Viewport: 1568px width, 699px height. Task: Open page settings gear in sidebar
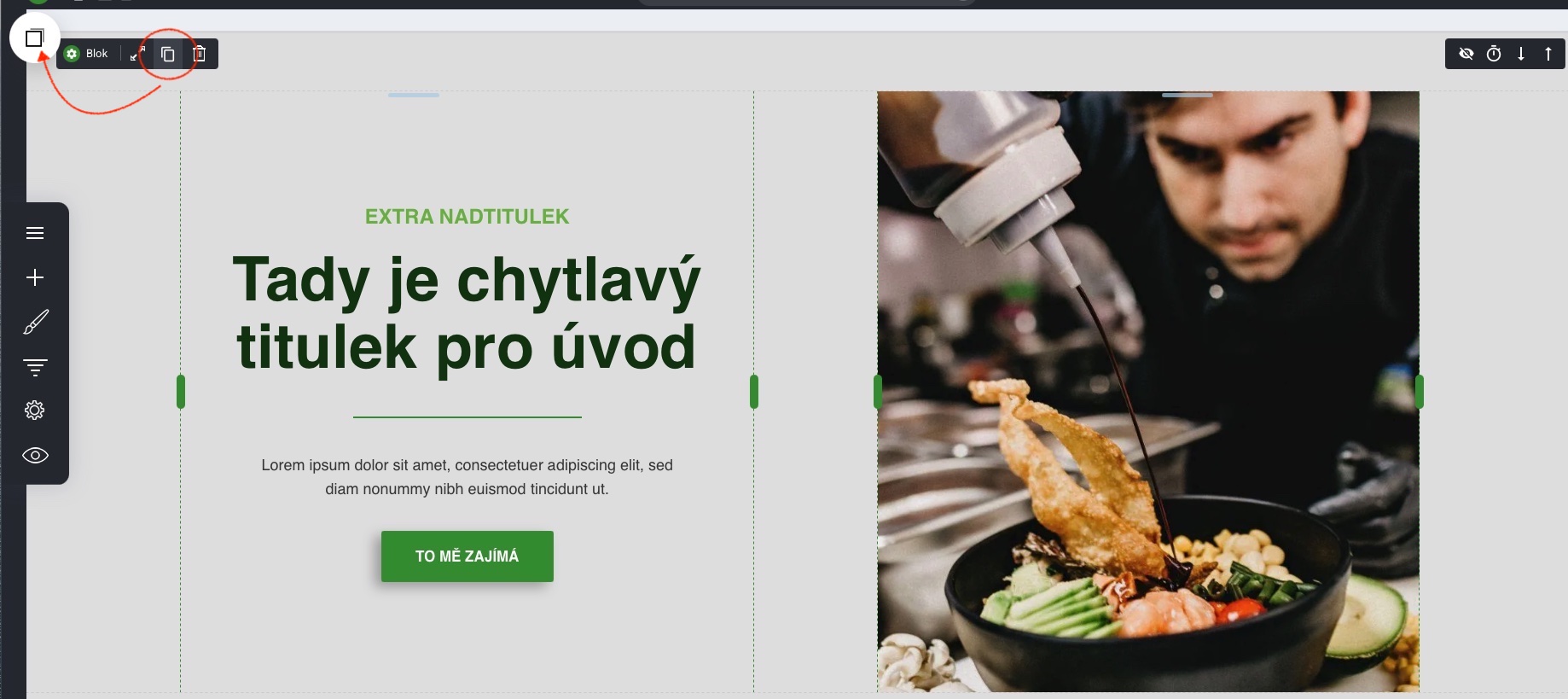(35, 411)
